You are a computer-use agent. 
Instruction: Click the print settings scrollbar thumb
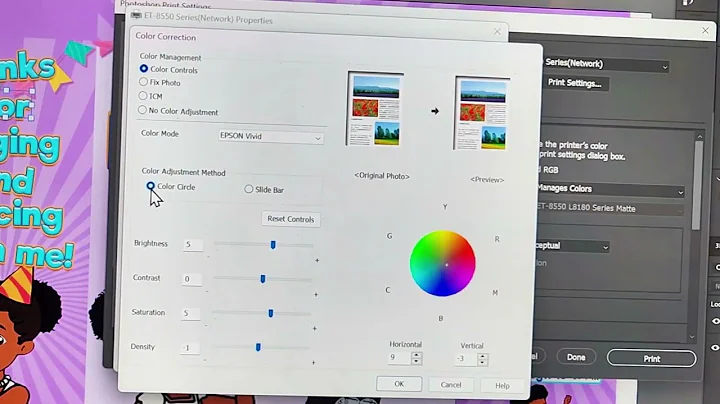(x=697, y=185)
